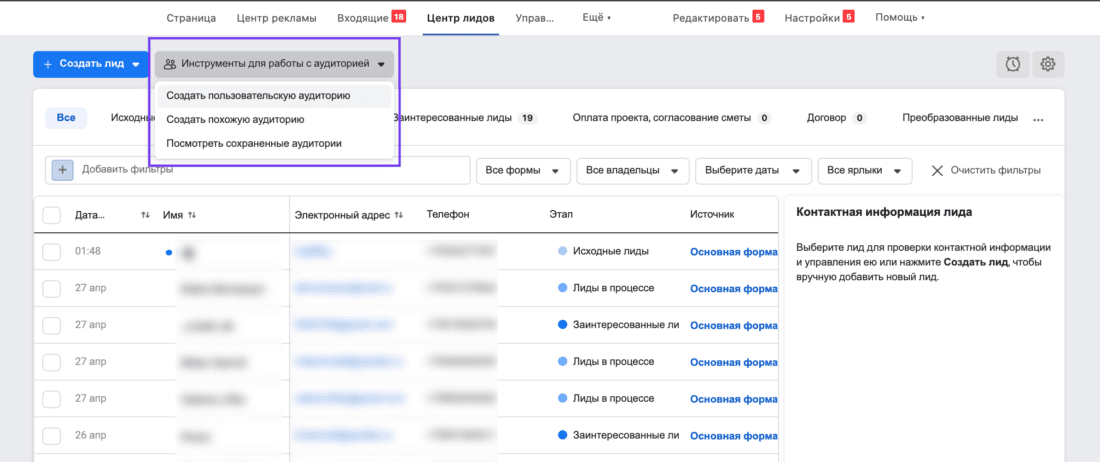Sort by the Имя column arrows
Viewport: 1100px width, 462px height.
[x=192, y=215]
